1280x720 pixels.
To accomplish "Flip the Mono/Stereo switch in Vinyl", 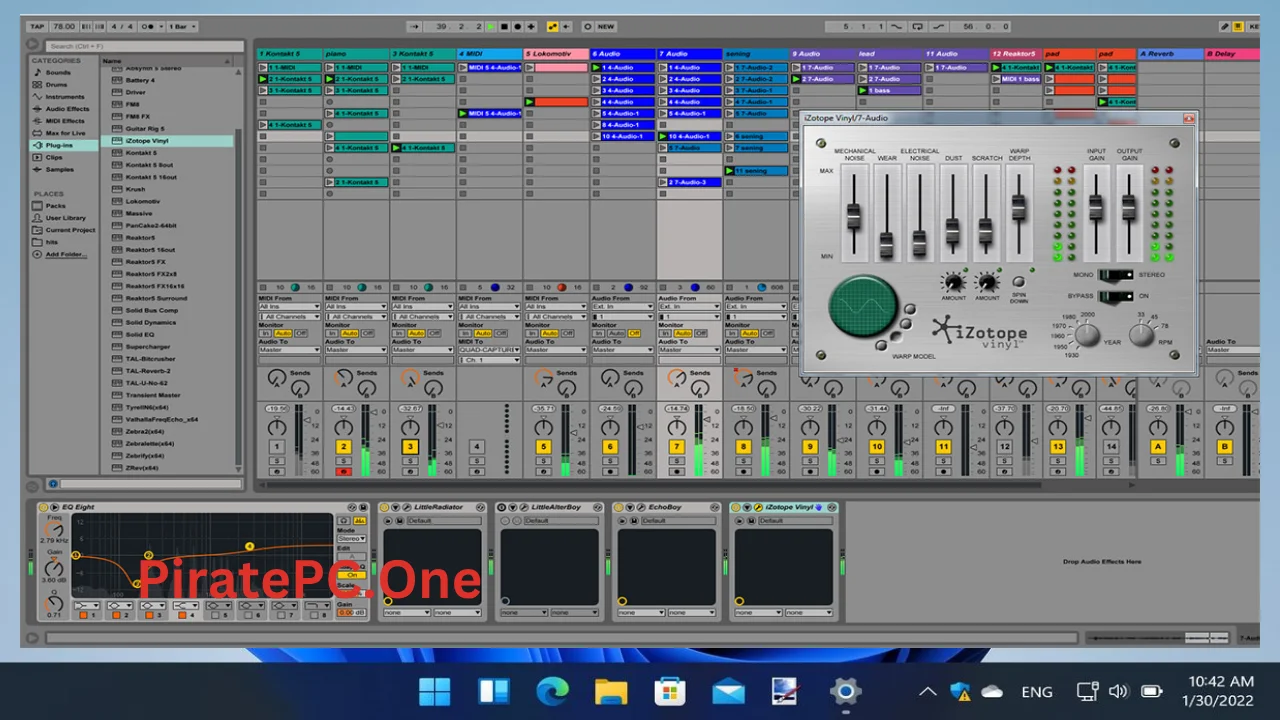I will coord(1115,275).
